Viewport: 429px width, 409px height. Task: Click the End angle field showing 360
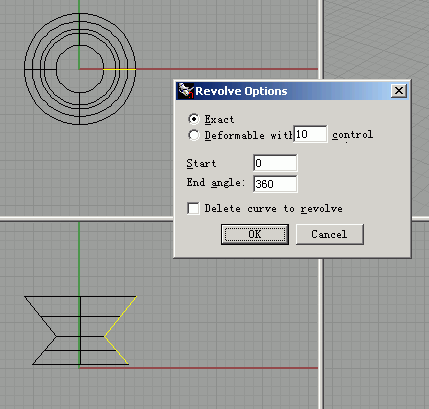(275, 184)
